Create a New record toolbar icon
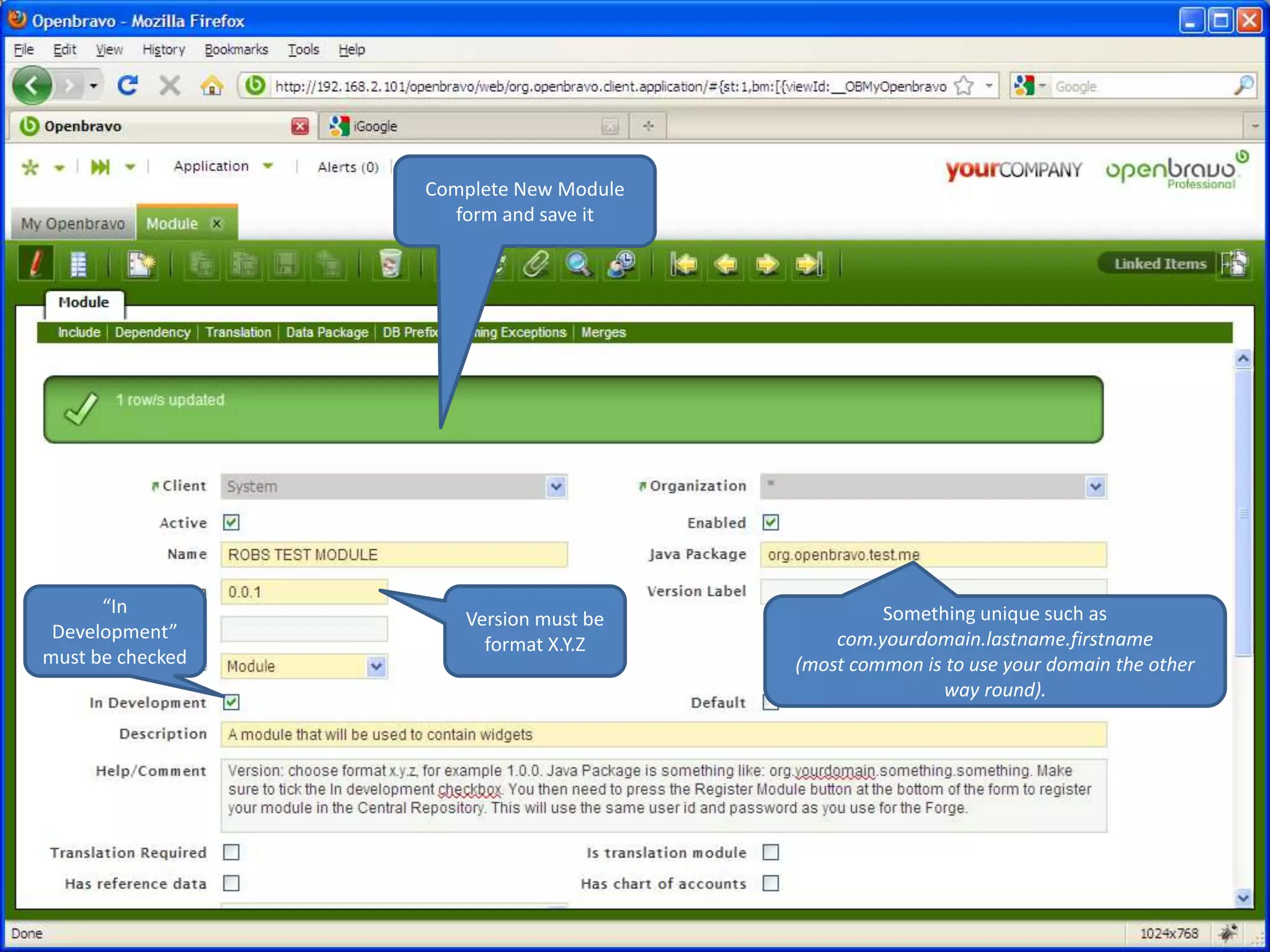1270x952 pixels. [x=141, y=265]
